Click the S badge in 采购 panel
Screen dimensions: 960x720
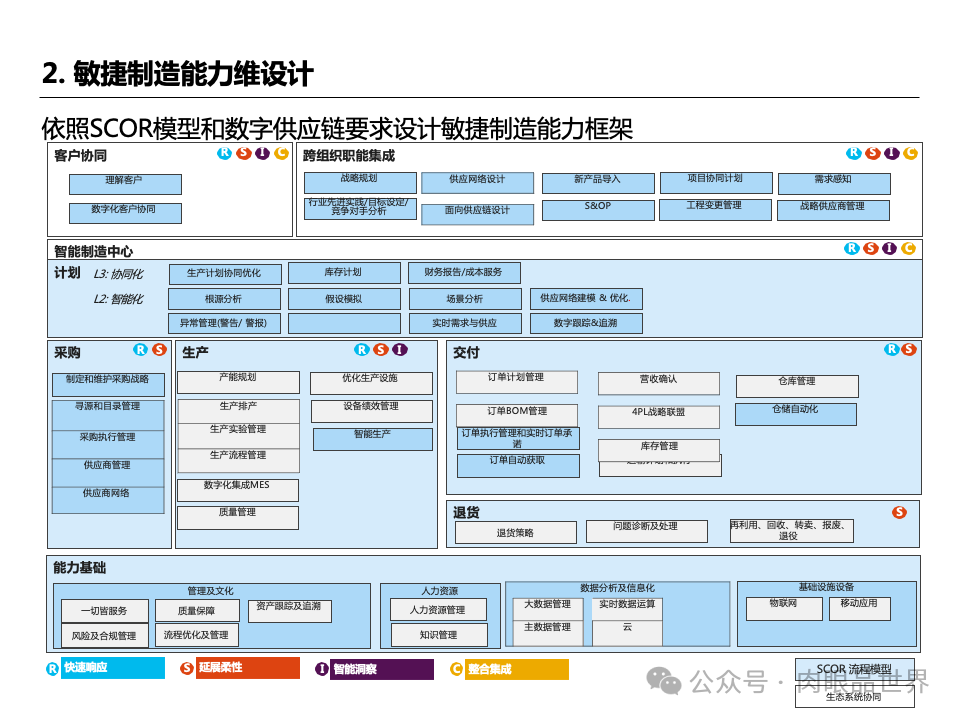[x=160, y=350]
